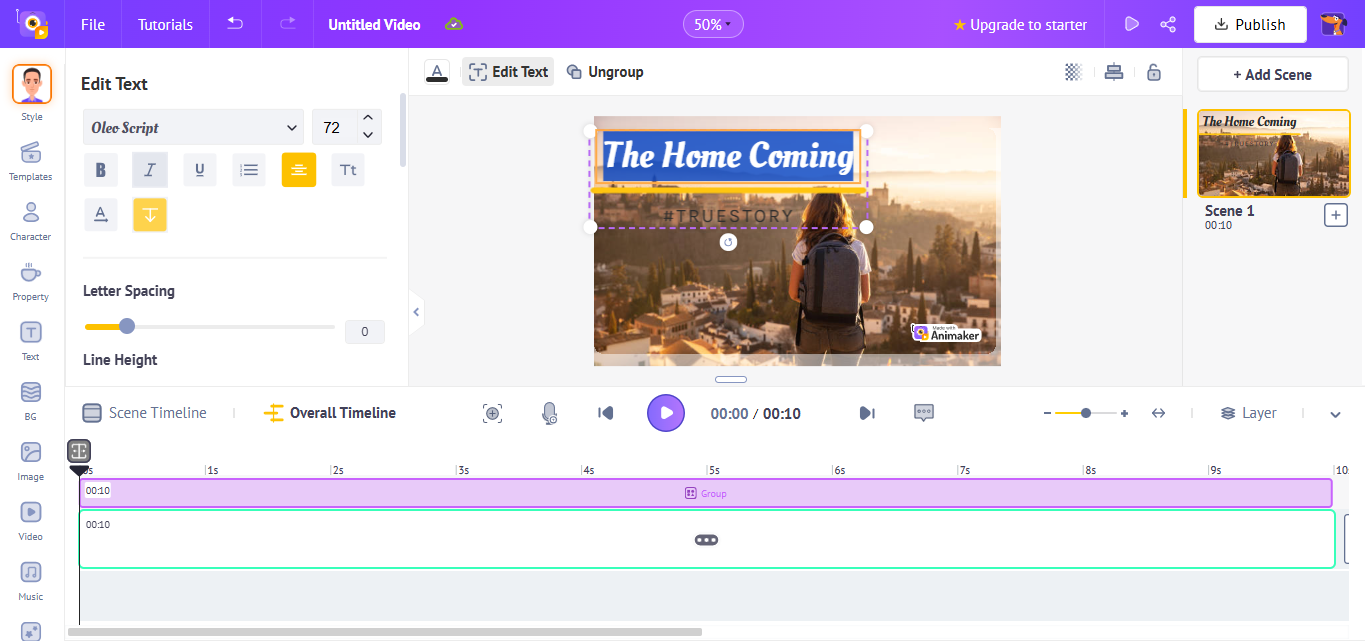The width and height of the screenshot is (1365, 641).
Task: Switch to Overall Timeline tab
Action: (x=330, y=413)
